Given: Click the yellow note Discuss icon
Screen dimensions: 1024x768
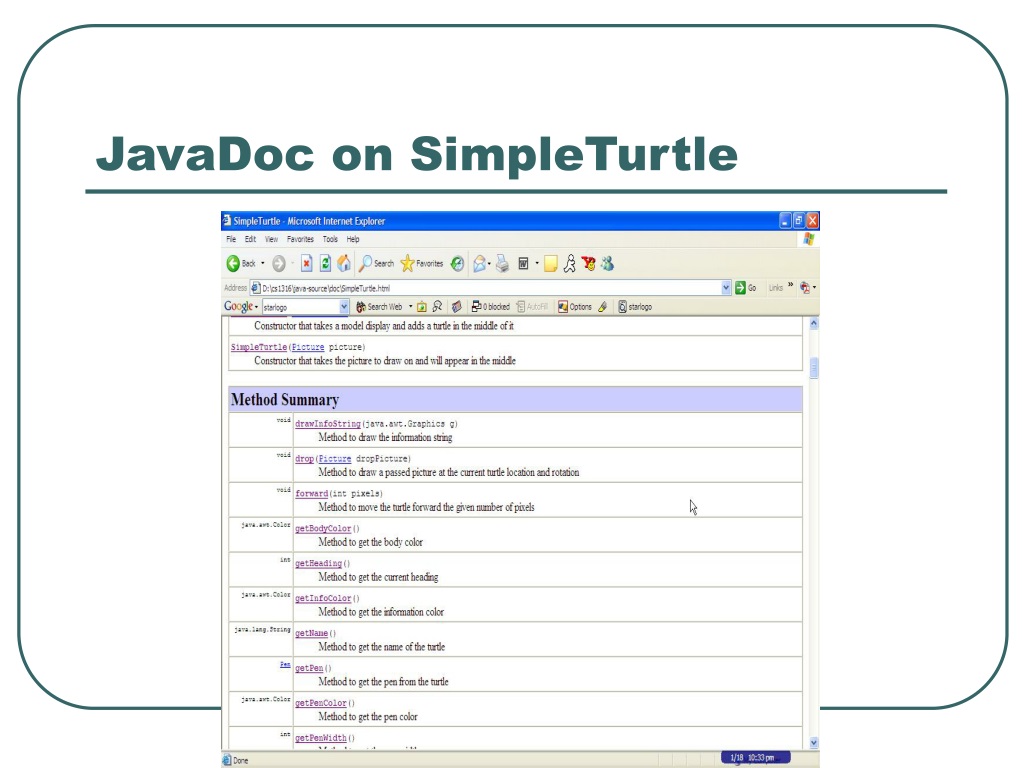Looking at the screenshot, I should [x=551, y=264].
